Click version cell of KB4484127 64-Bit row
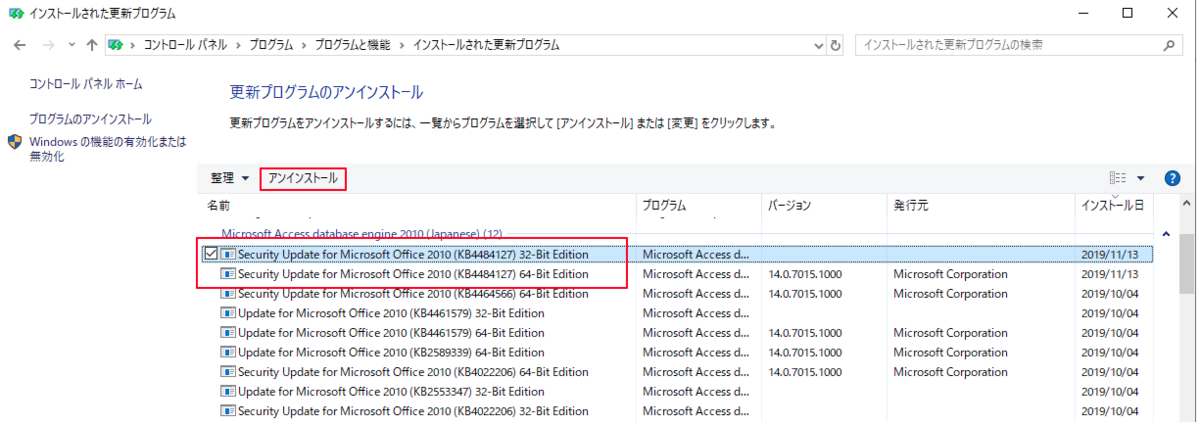Viewport: 1200px width, 425px height. pyautogui.click(x=805, y=274)
